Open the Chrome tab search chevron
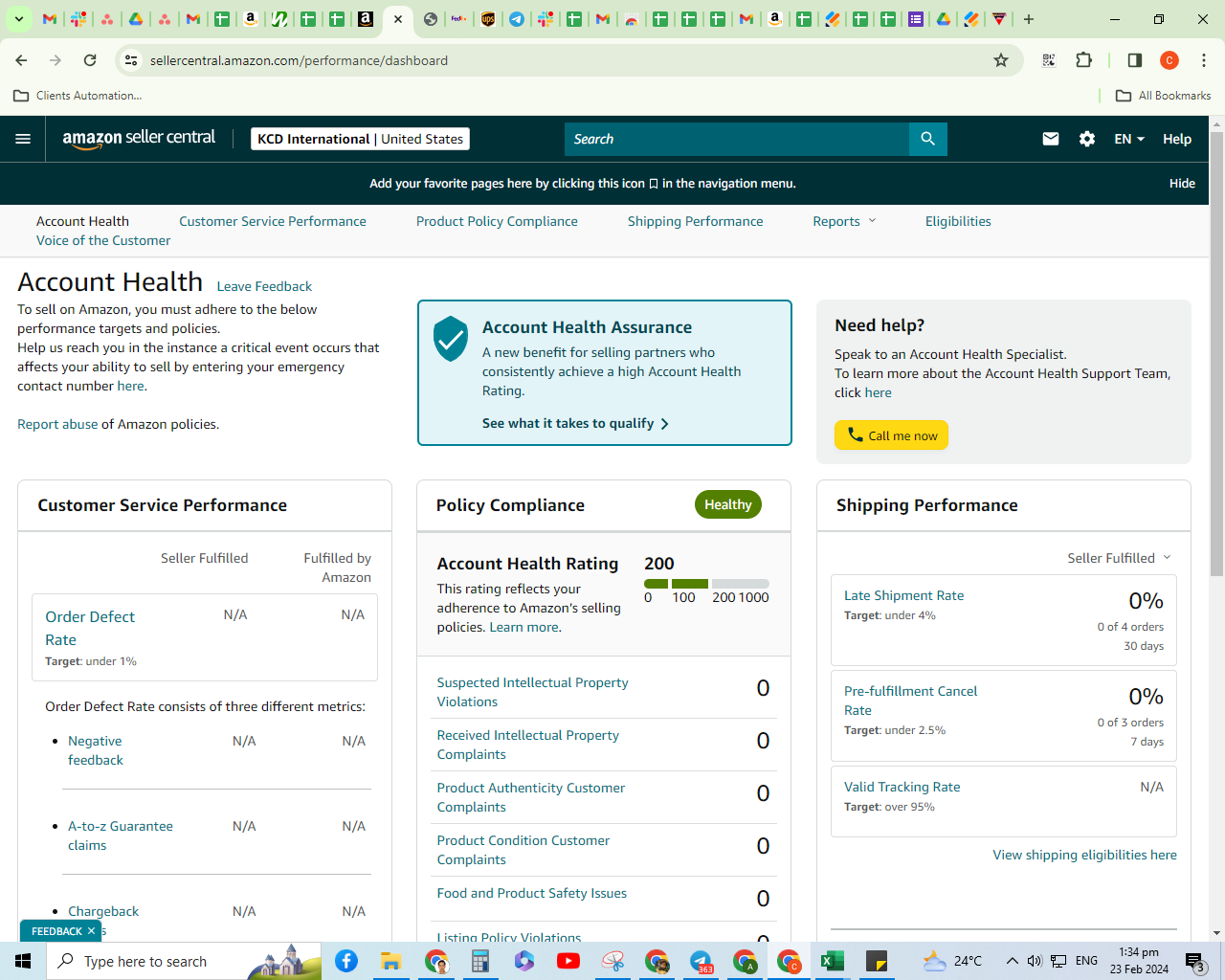This screenshot has width=1225, height=980. (18, 19)
